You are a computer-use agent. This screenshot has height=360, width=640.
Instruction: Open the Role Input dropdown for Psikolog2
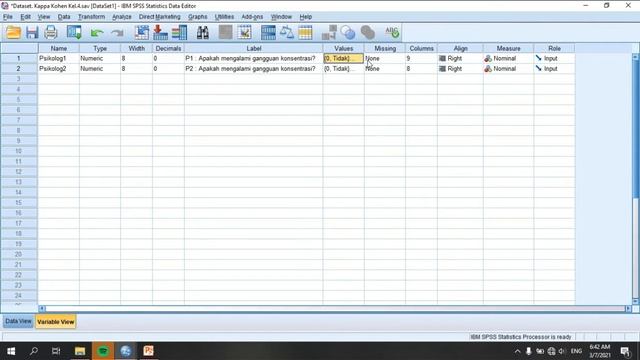click(554, 69)
